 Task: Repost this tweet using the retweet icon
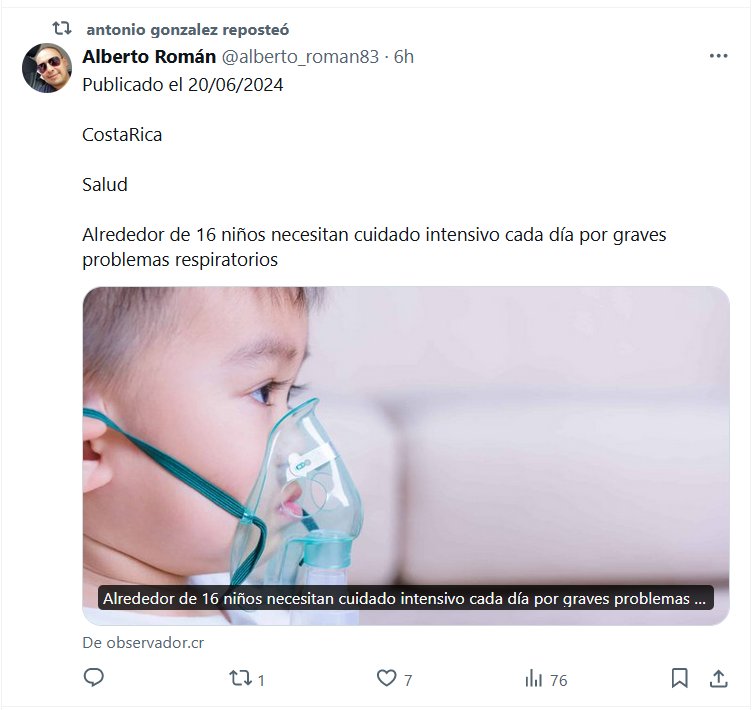(240, 678)
